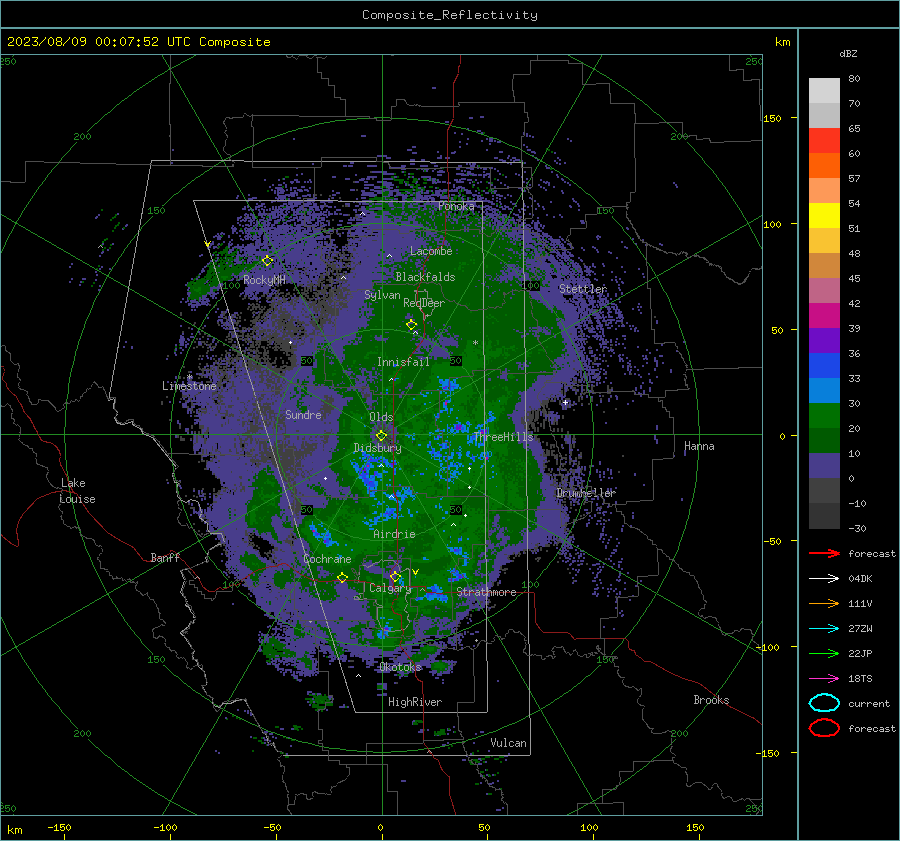Click the Calgary city label
This screenshot has width=900, height=841.
point(390,588)
